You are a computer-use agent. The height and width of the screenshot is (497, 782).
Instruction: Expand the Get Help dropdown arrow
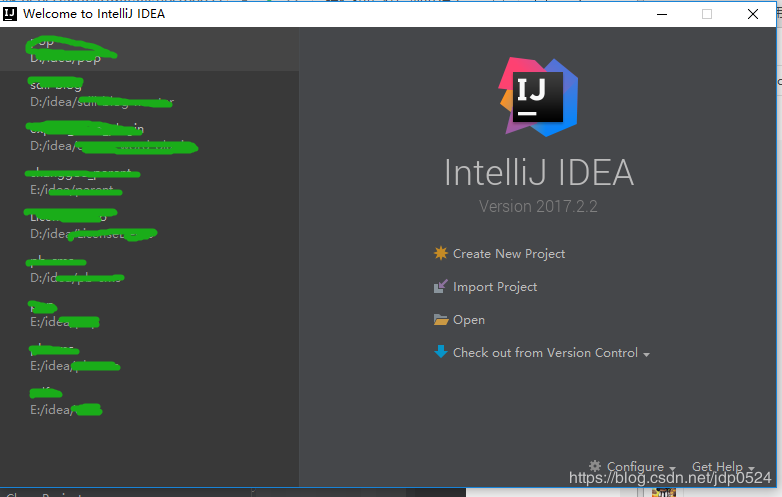pos(751,469)
